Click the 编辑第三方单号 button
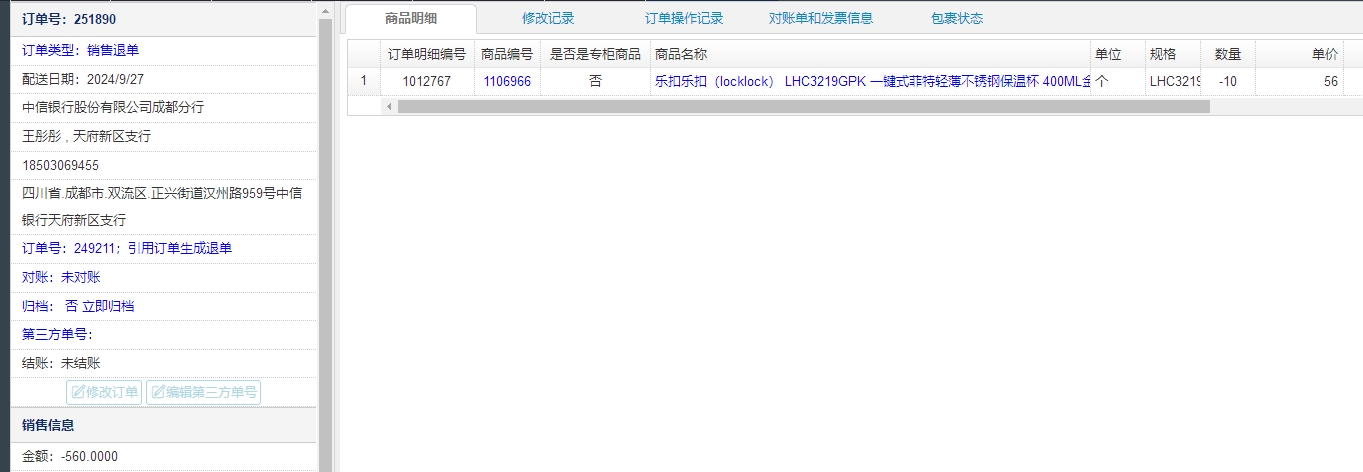1363x472 pixels. click(203, 392)
